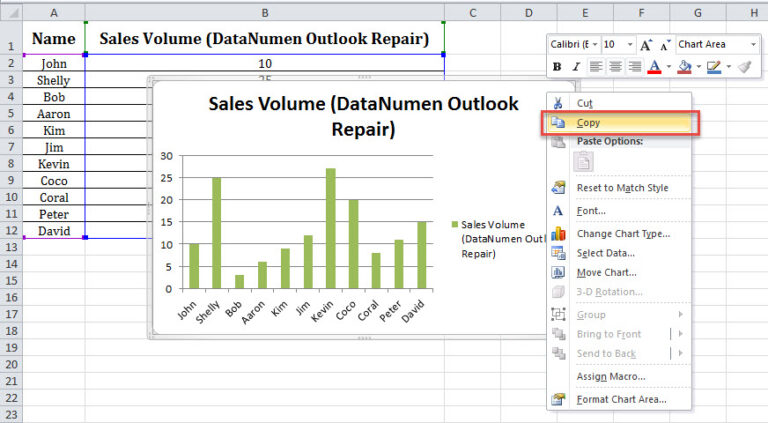Click the Shape Outline pencil icon
The width and height of the screenshot is (768, 423).
(713, 67)
